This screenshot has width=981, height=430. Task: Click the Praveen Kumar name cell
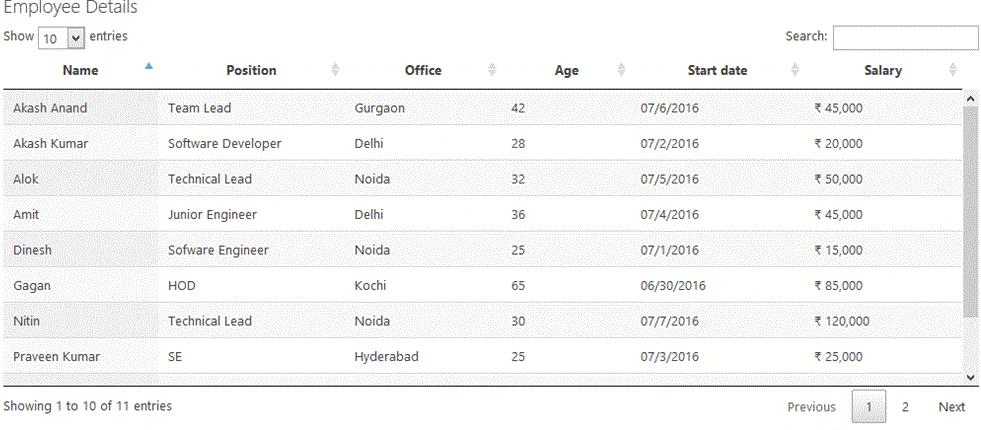point(57,357)
